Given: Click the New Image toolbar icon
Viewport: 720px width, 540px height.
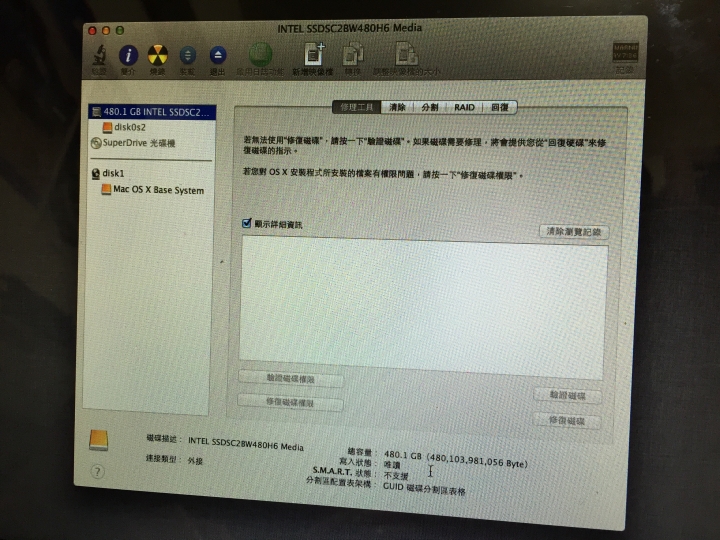Looking at the screenshot, I should click(314, 55).
